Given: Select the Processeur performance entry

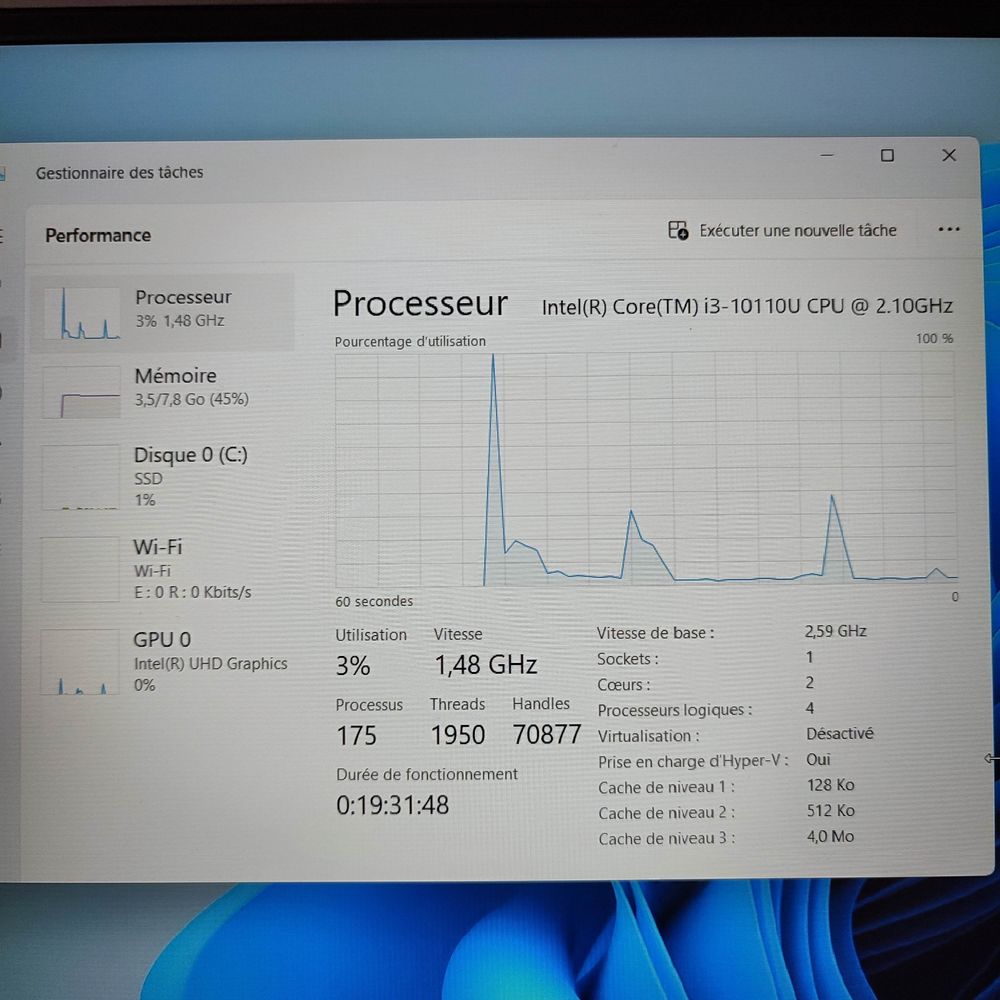Looking at the screenshot, I should point(163,312).
